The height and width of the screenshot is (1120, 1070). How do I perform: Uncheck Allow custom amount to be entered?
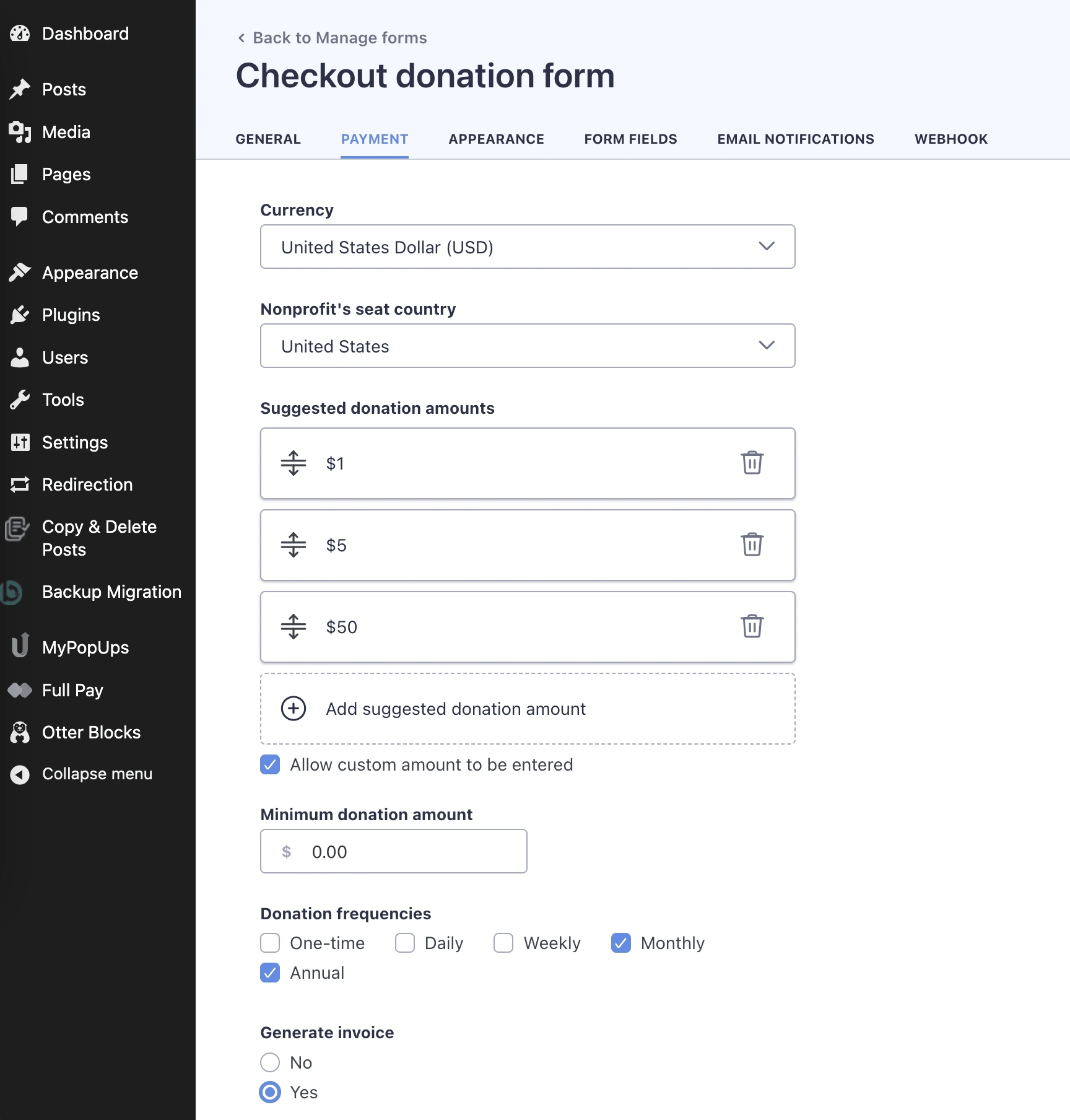pyautogui.click(x=270, y=764)
